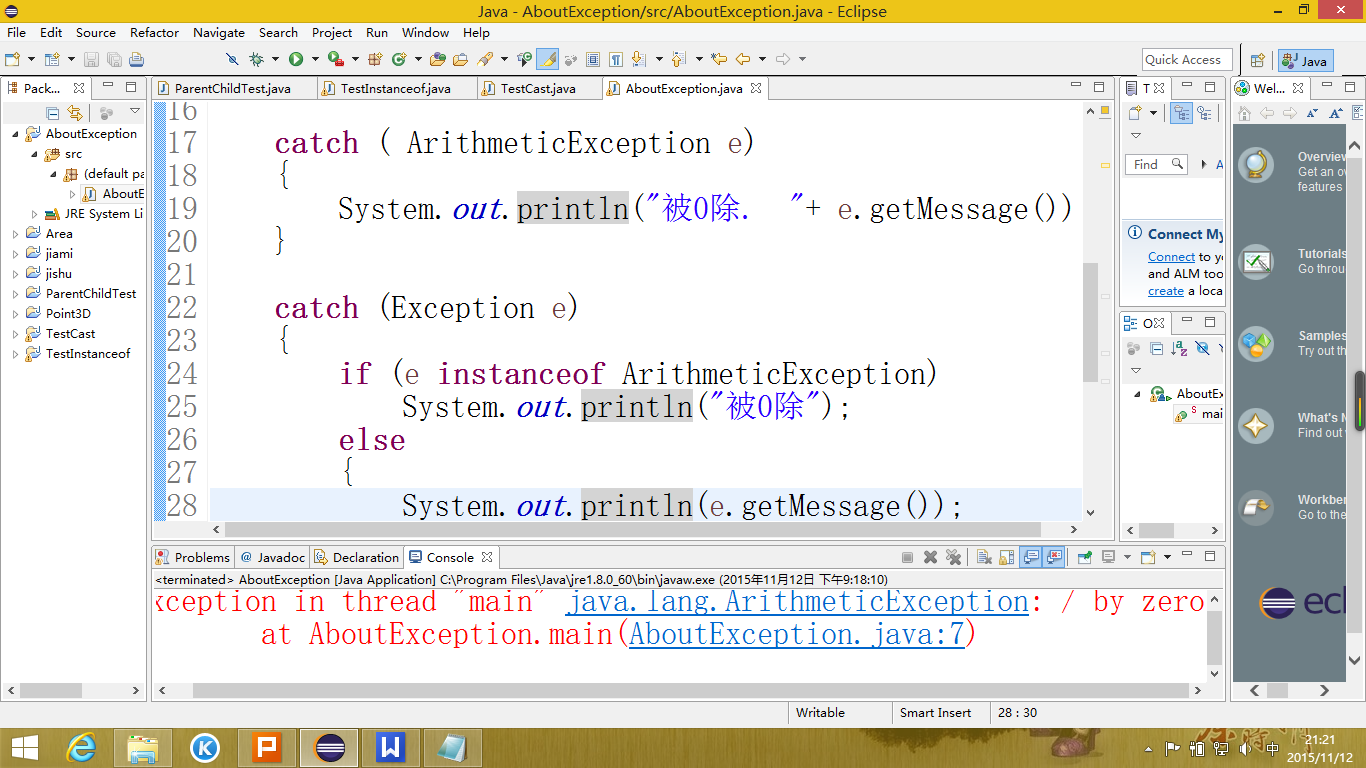Viewport: 1366px width, 768px height.
Task: Click the Print toolbar icon
Action: pyautogui.click(x=137, y=59)
